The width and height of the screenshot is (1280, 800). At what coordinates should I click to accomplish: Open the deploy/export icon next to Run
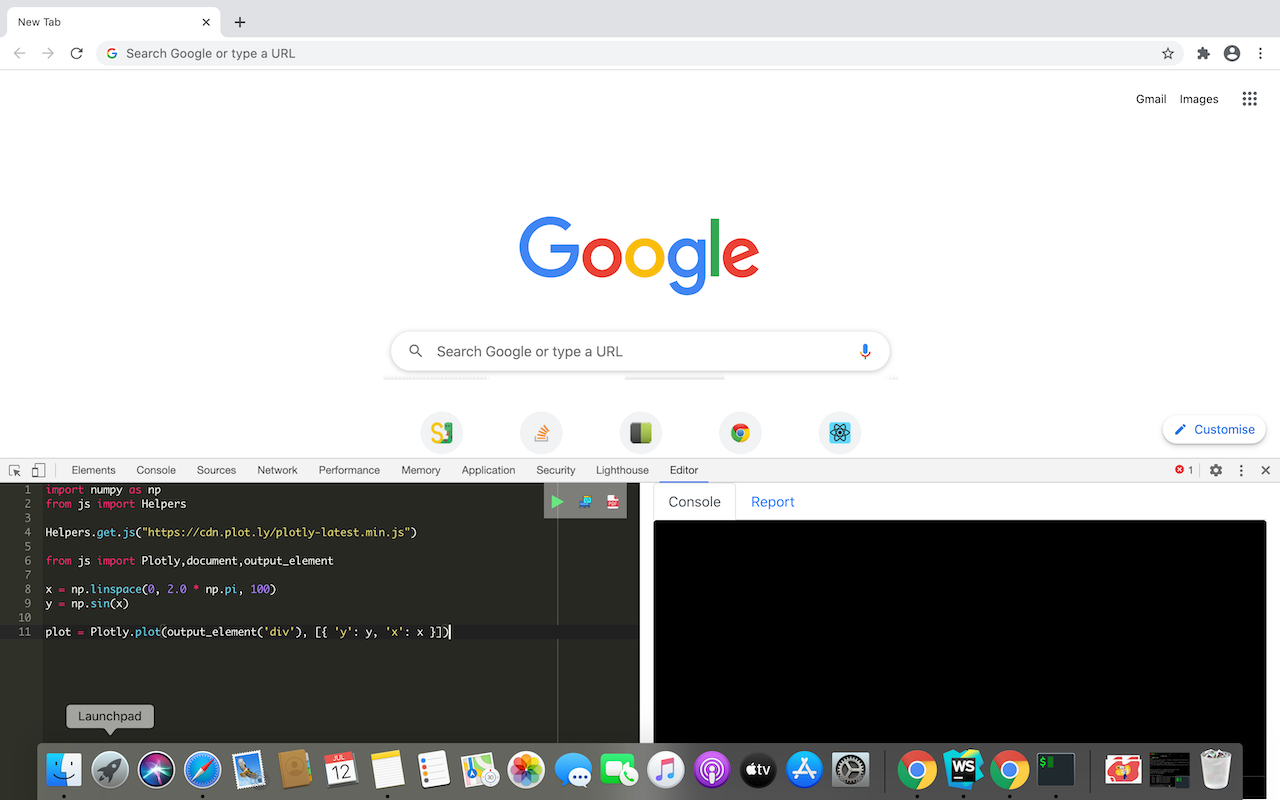click(x=585, y=501)
